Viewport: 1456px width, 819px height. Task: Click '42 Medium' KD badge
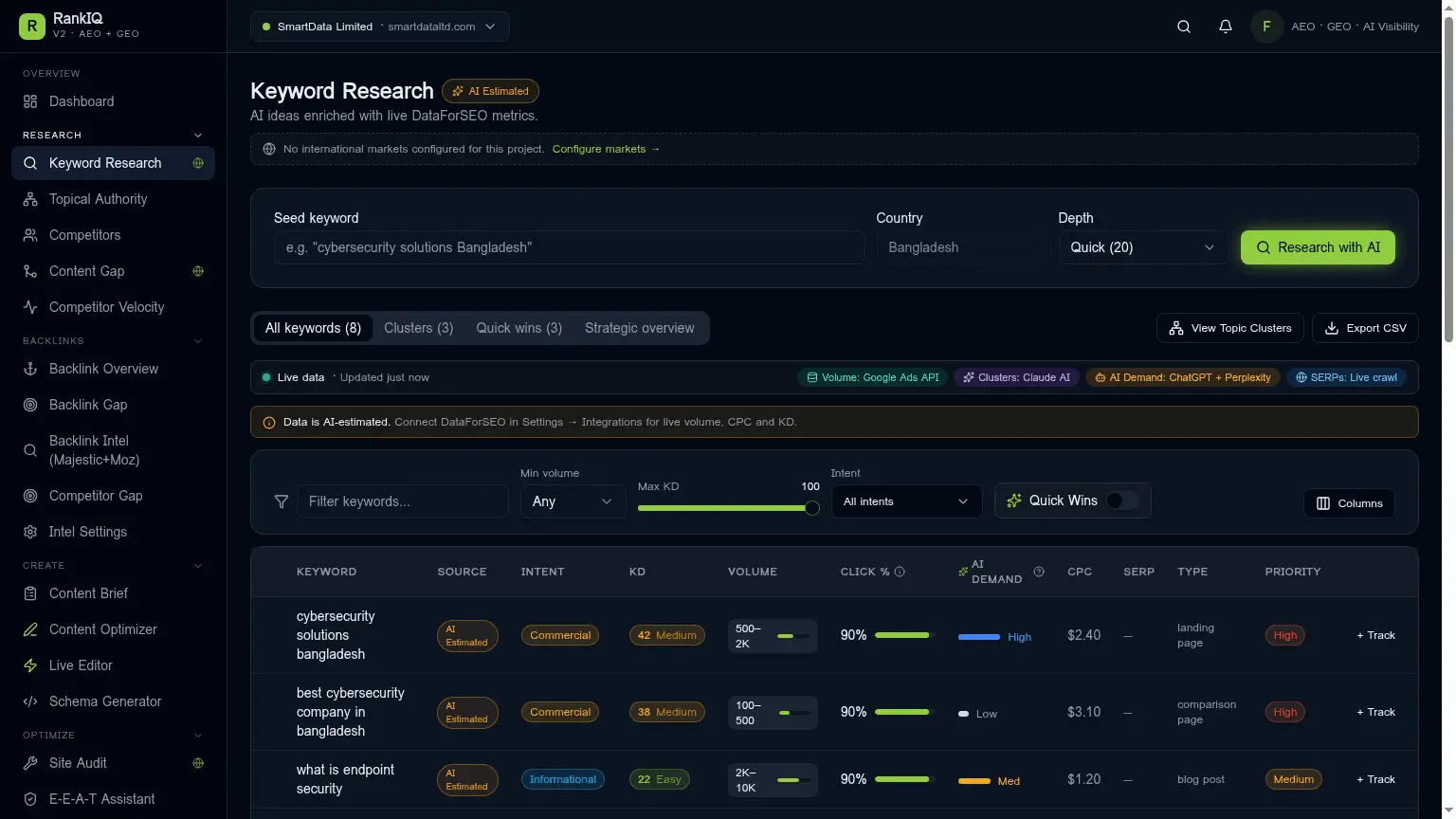[x=667, y=635]
